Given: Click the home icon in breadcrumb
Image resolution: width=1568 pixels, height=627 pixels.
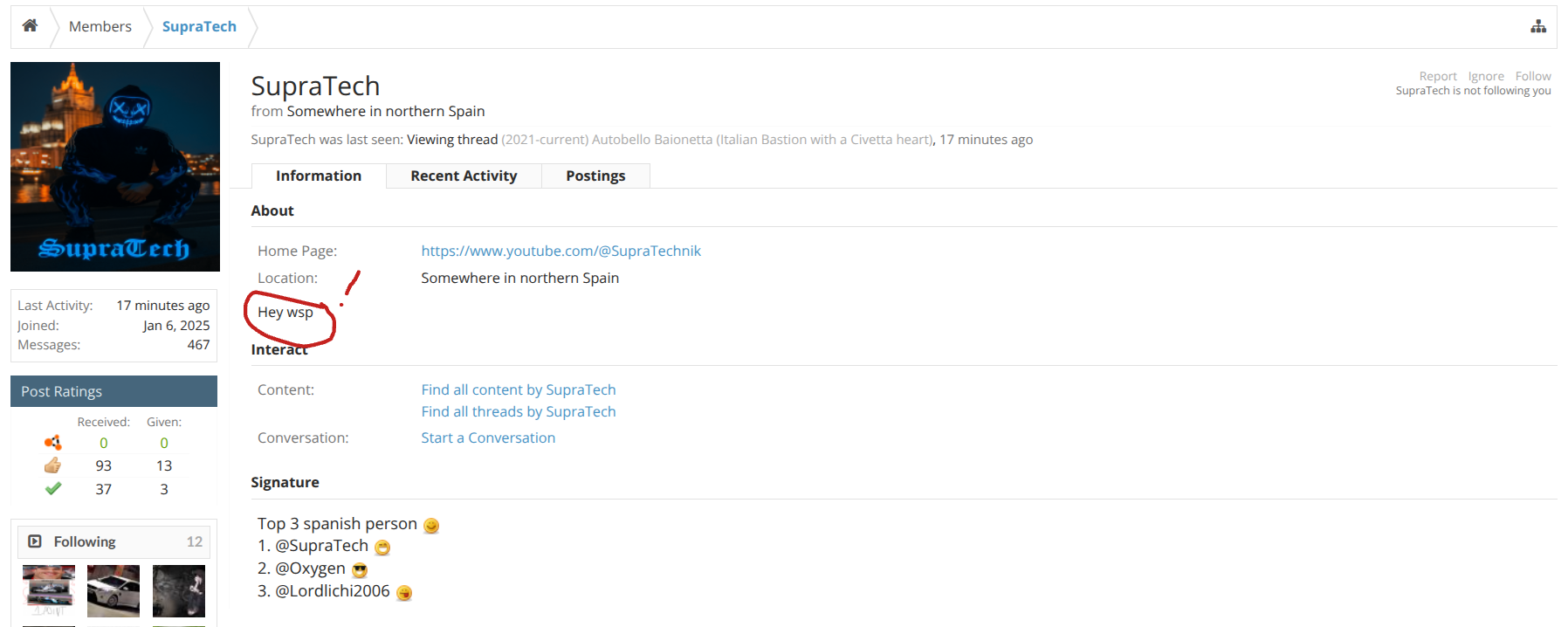Looking at the screenshot, I should click(30, 26).
